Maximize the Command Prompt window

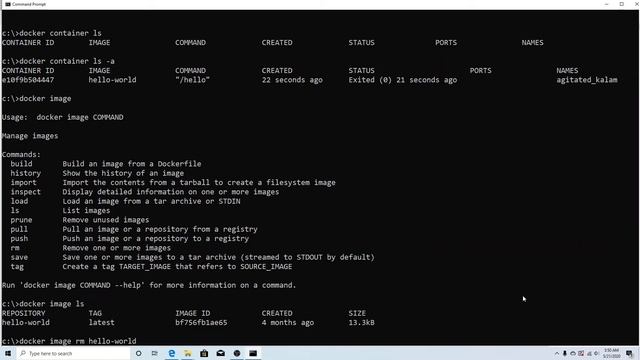pos(622,4)
